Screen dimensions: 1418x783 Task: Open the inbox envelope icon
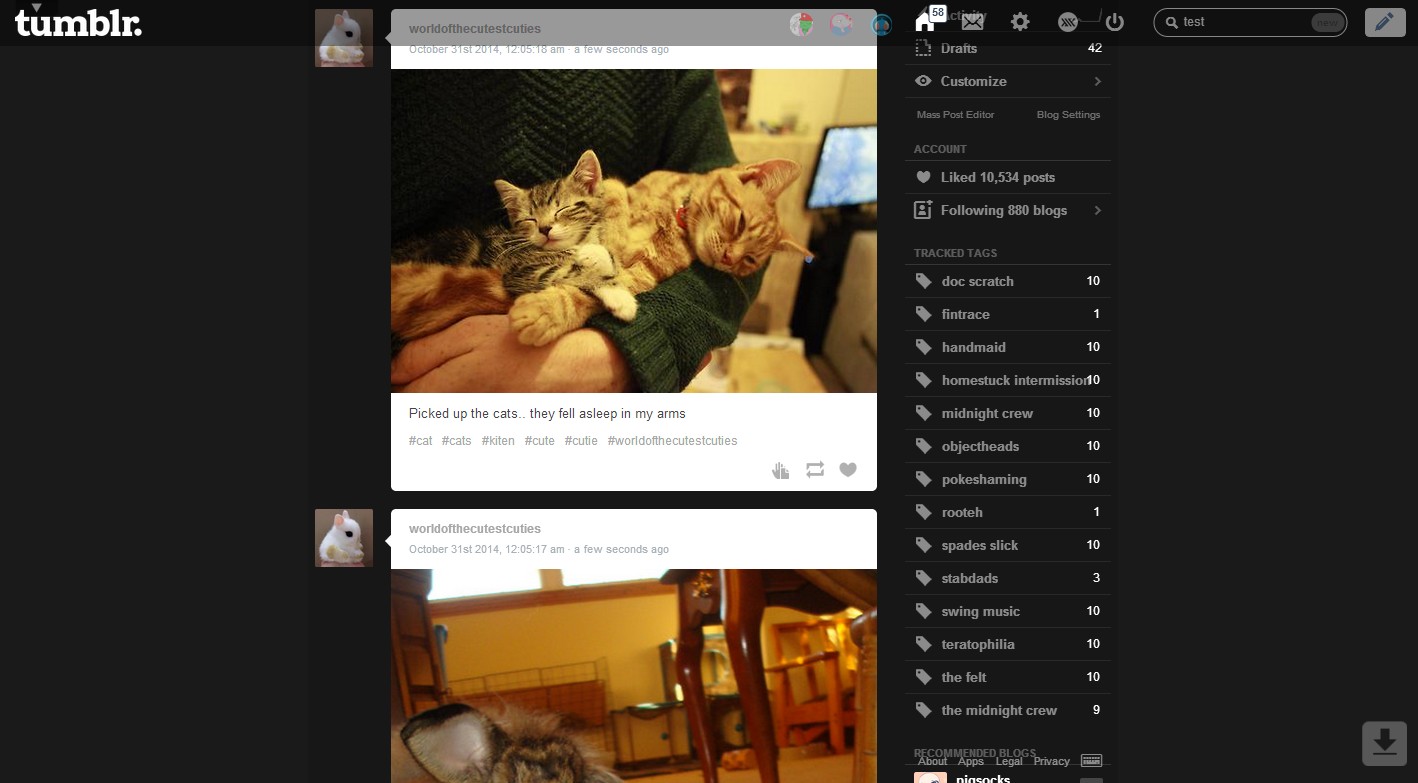(x=972, y=22)
